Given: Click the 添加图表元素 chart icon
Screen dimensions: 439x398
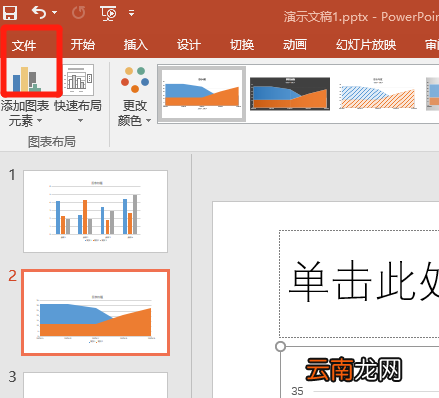Looking at the screenshot, I should [x=28, y=79].
